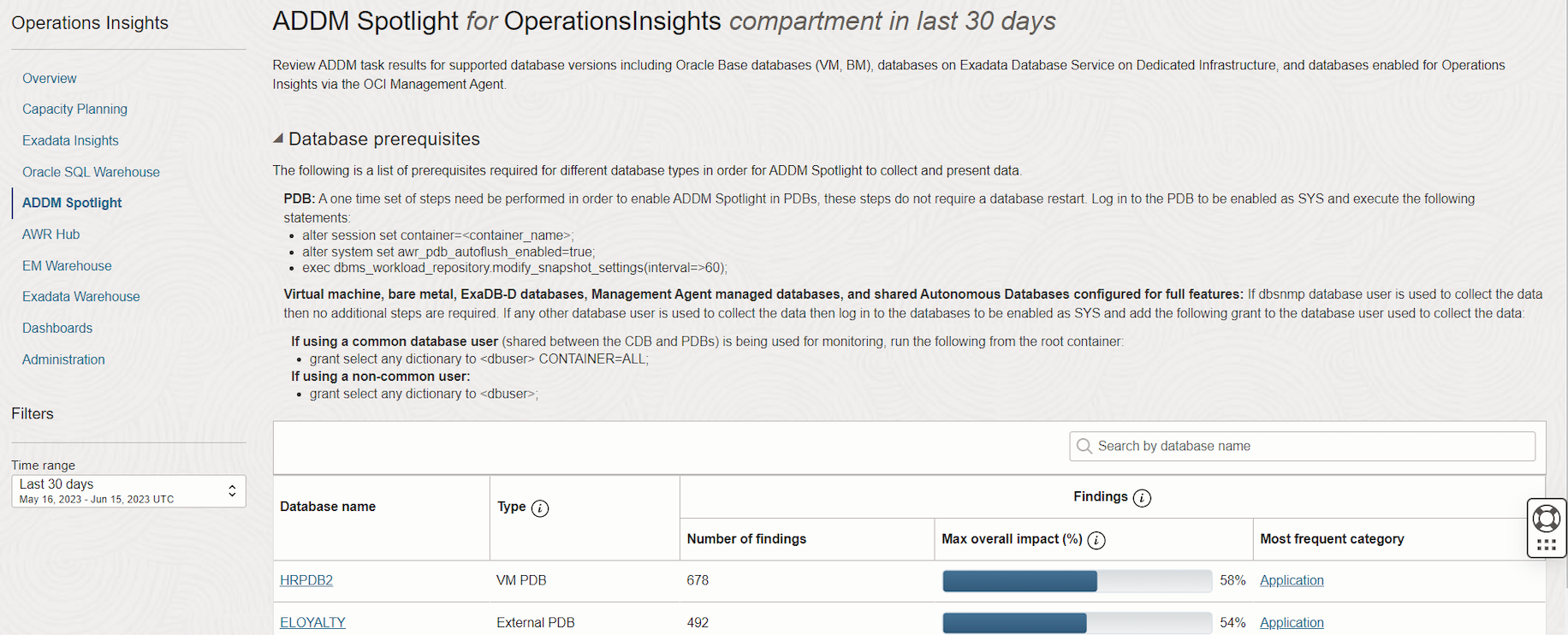Open the ELOYALTY database details
This screenshot has width=1568, height=635.
click(312, 622)
